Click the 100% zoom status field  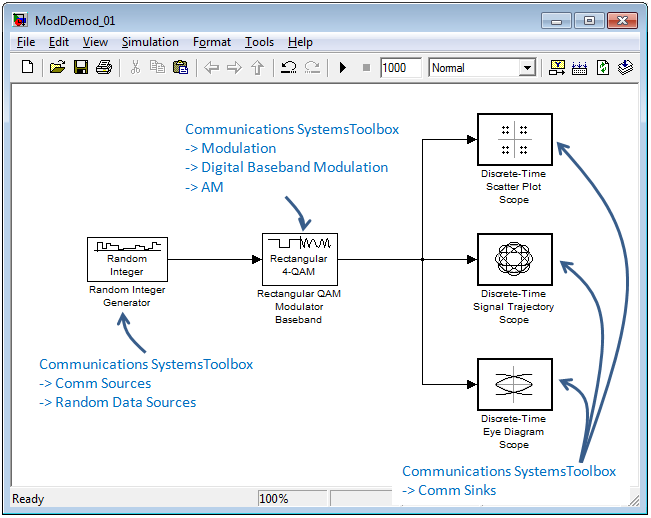click(292, 498)
